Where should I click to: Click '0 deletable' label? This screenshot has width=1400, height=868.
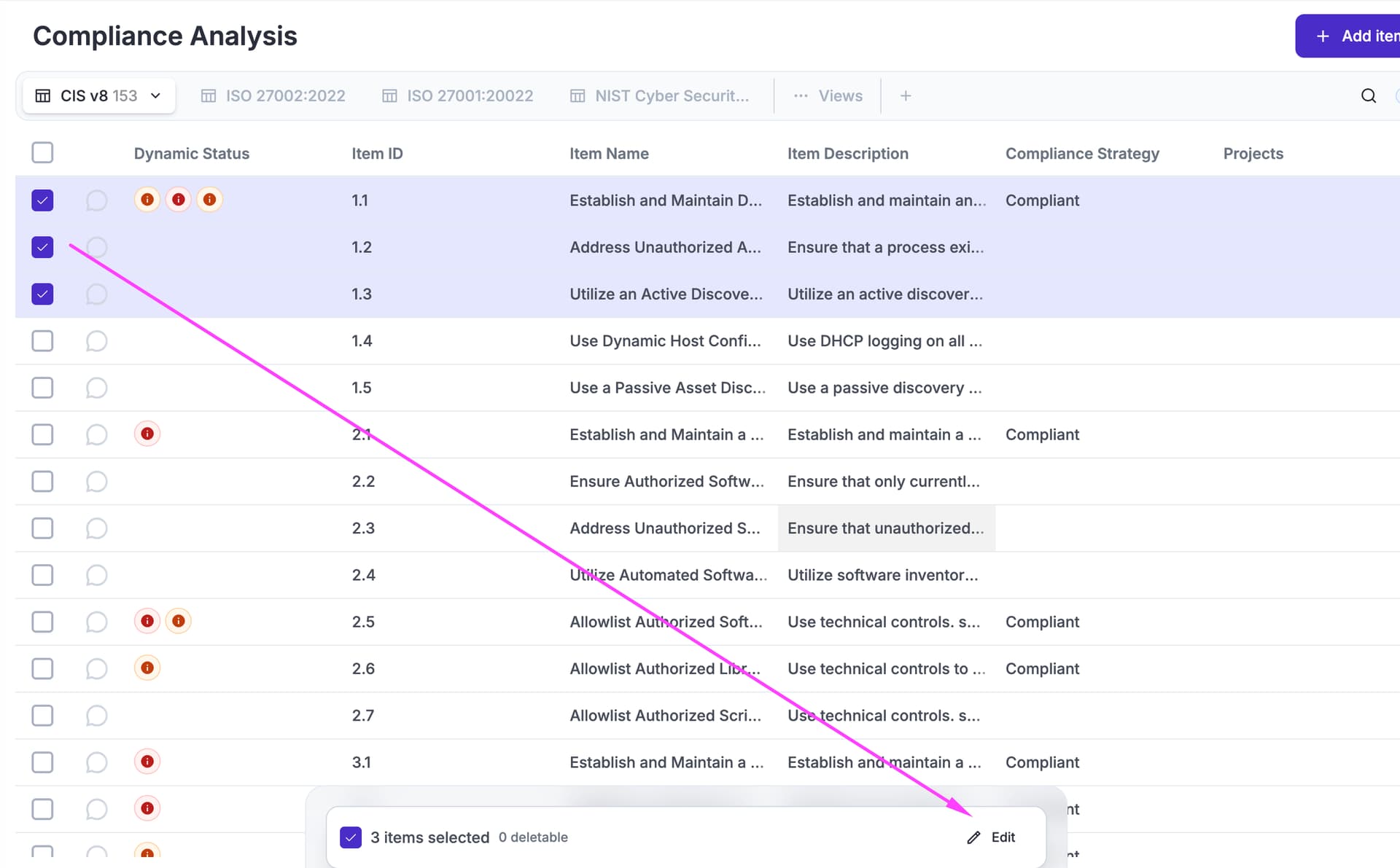[x=533, y=837]
